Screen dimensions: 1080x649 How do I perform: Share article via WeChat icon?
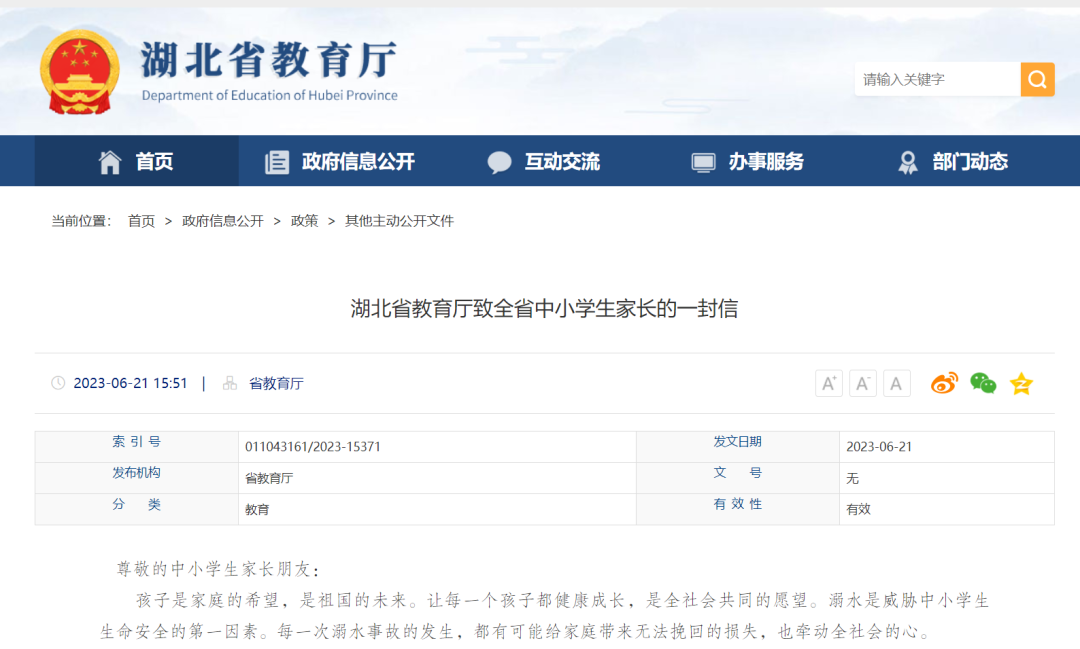(983, 383)
